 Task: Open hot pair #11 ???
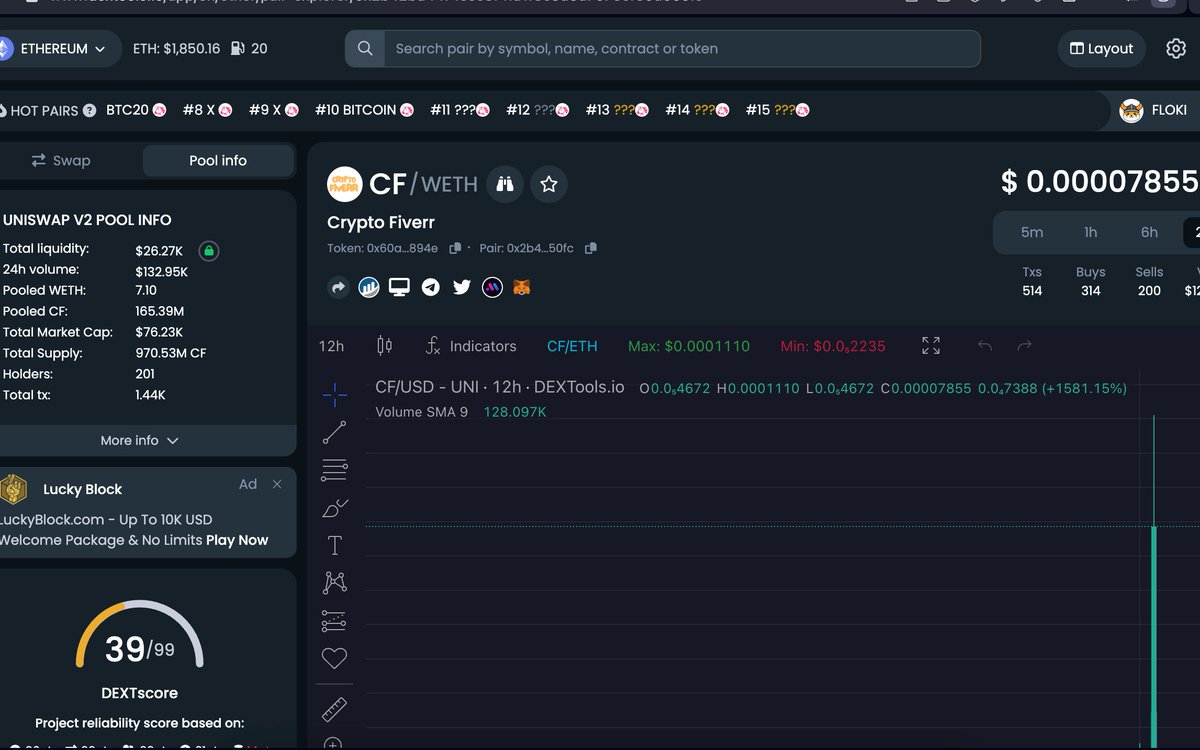tap(460, 110)
